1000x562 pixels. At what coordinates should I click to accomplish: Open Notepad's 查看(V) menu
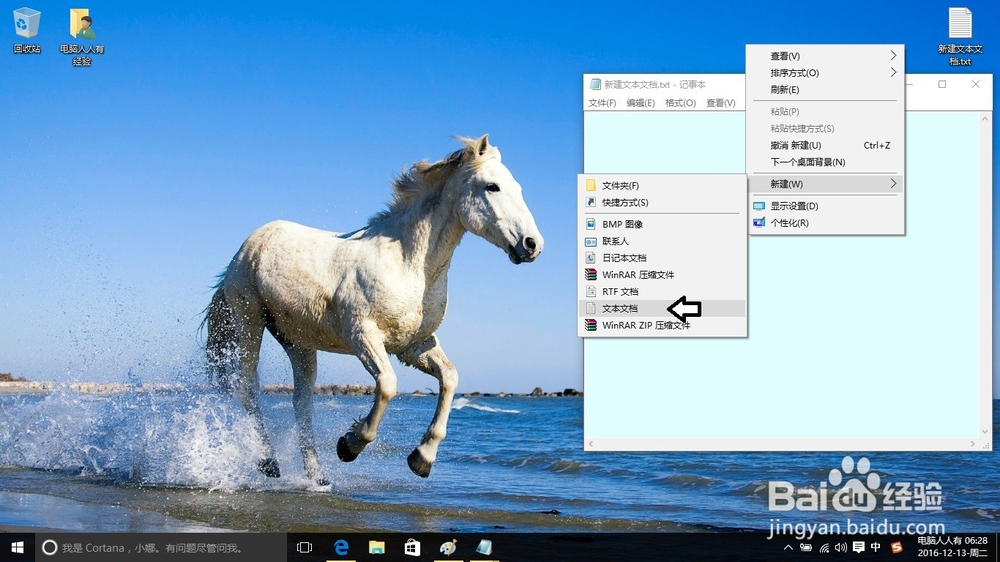[721, 103]
